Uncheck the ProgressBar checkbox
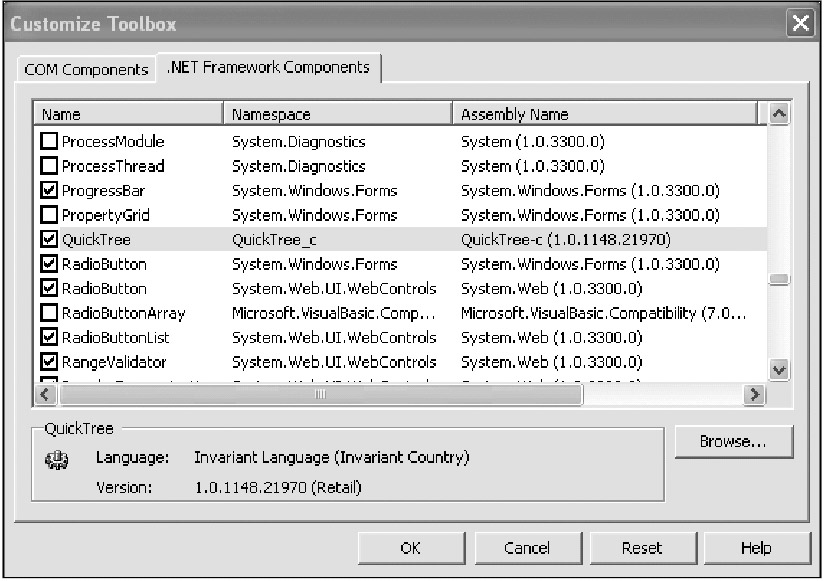 coord(48,191)
